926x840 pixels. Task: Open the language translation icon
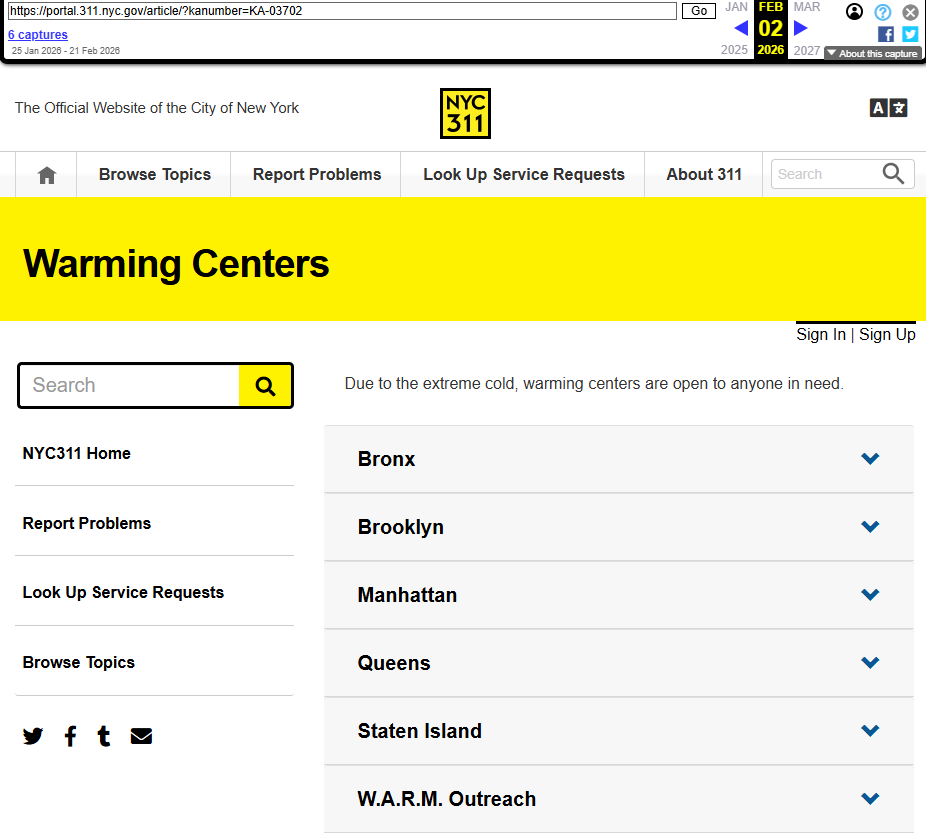click(x=888, y=108)
